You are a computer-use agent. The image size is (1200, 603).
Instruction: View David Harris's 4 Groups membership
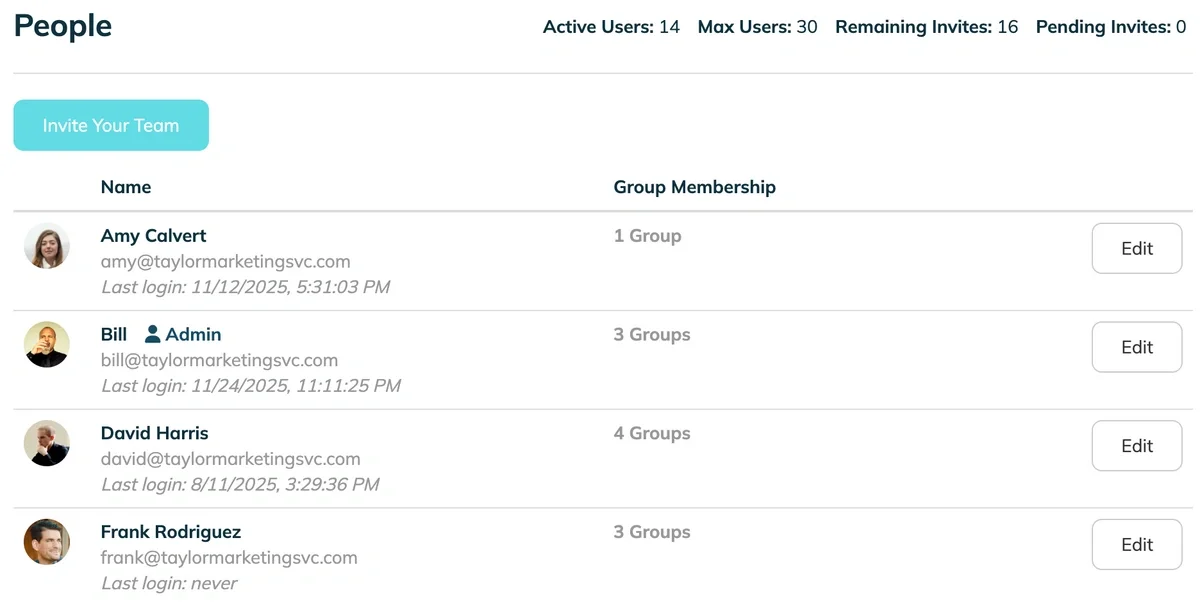[x=652, y=433]
